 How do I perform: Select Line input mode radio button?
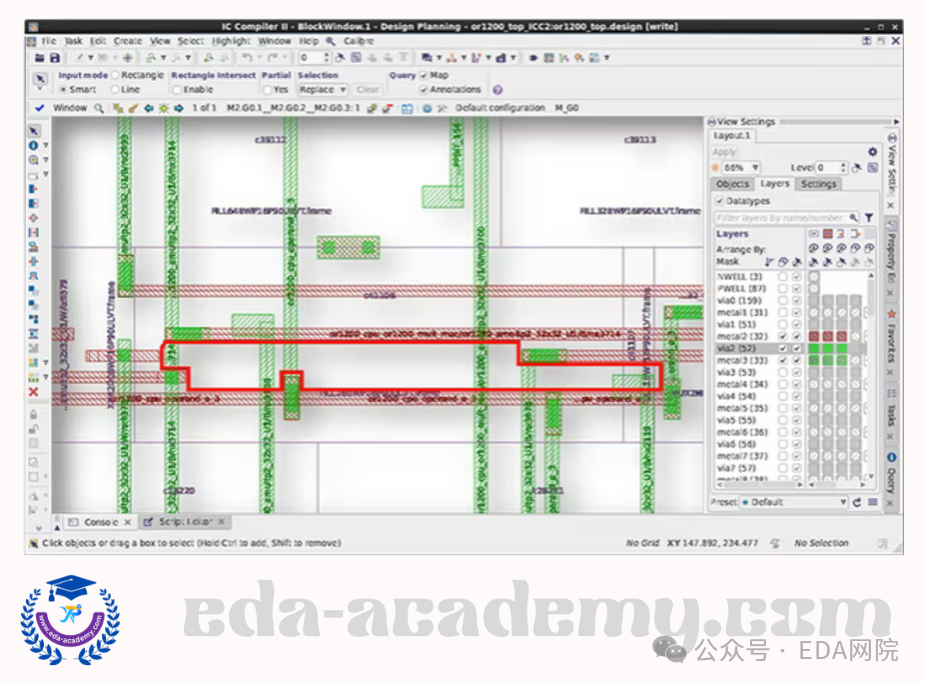[x=115, y=90]
